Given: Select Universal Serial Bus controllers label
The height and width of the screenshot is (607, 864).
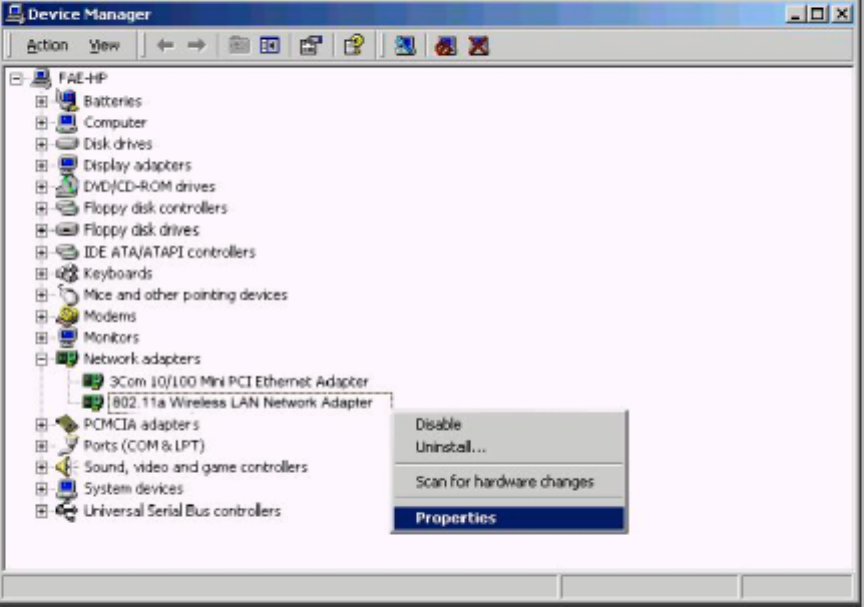Looking at the screenshot, I should coord(182,511).
